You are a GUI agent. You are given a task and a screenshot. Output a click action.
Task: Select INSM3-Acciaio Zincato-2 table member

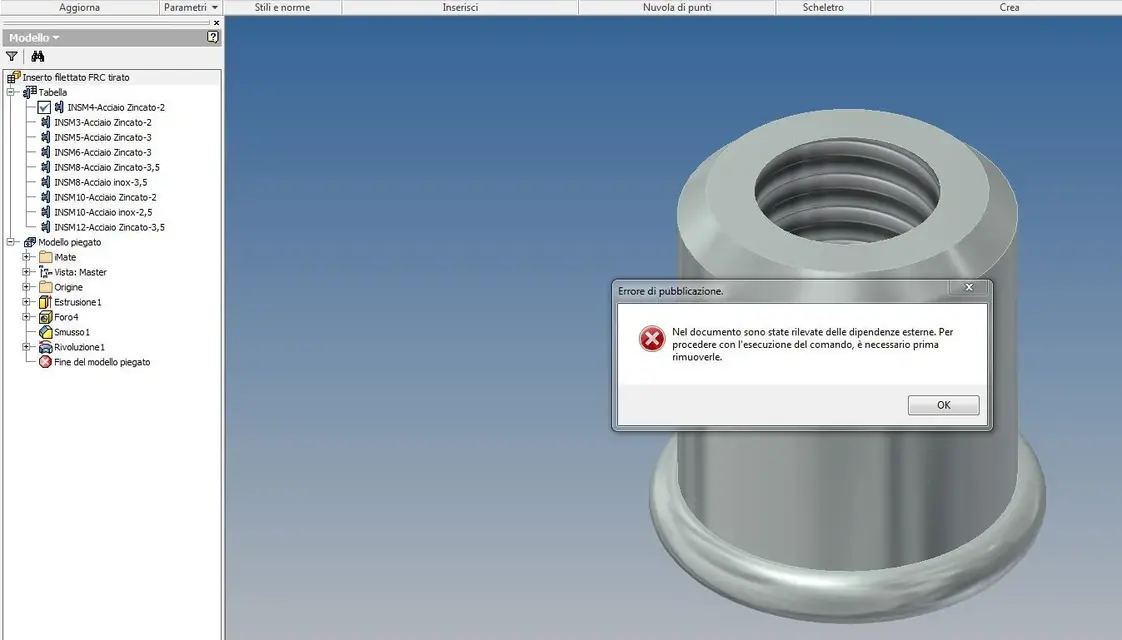click(103, 122)
